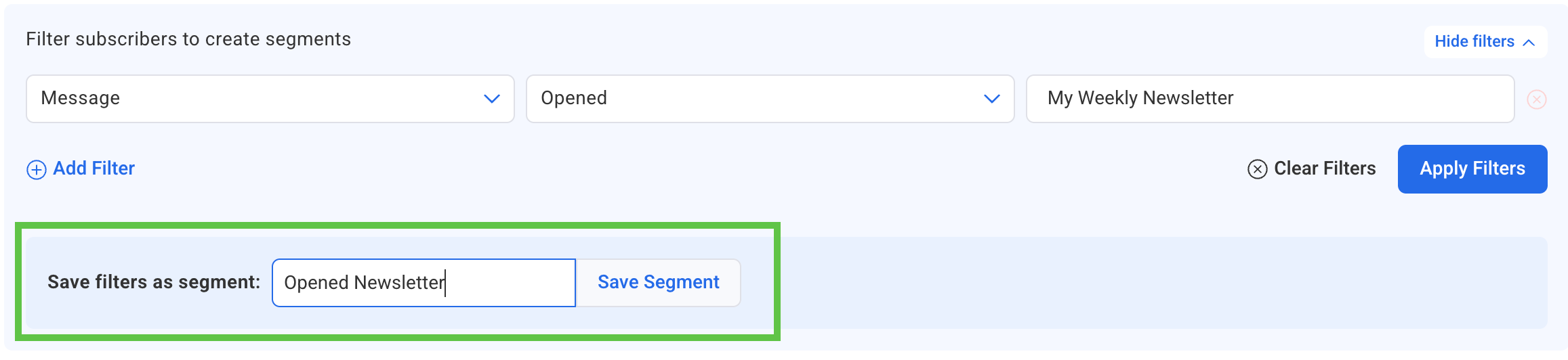Viewport: 1568px width, 360px height.
Task: Click the word Opened in the second dropdown
Action: pos(574,98)
